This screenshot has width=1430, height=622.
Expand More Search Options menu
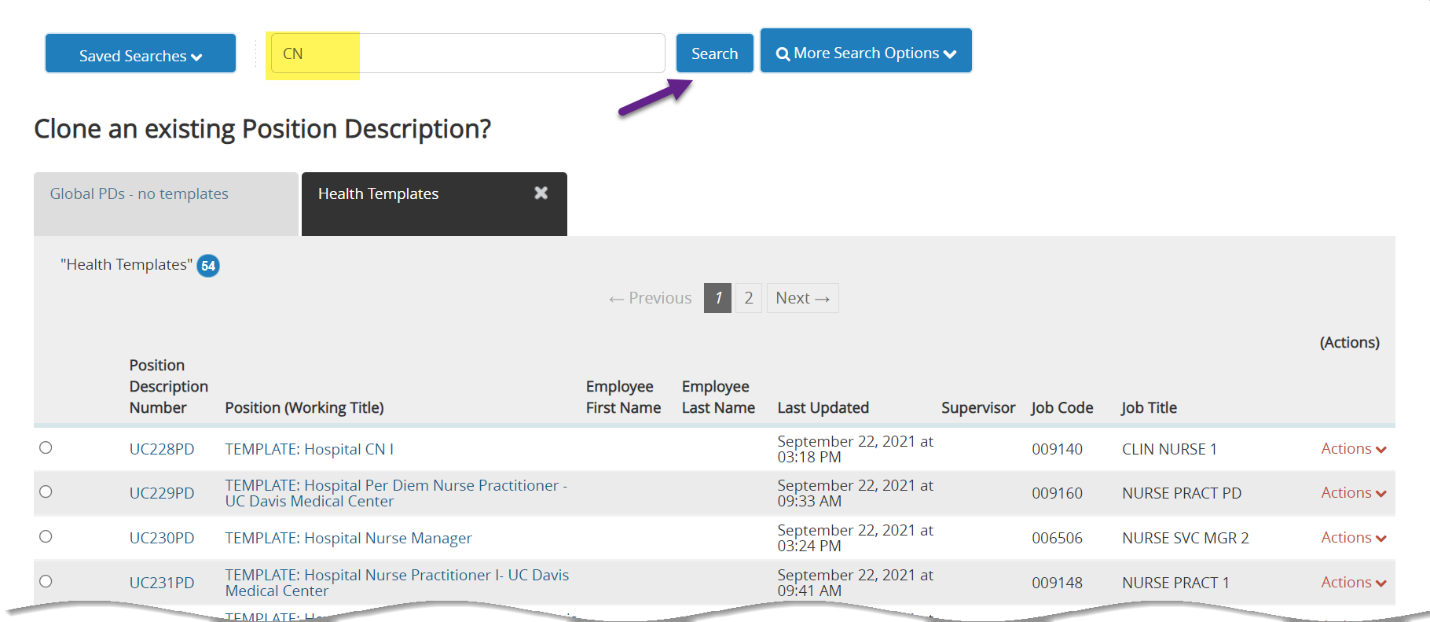pos(865,53)
